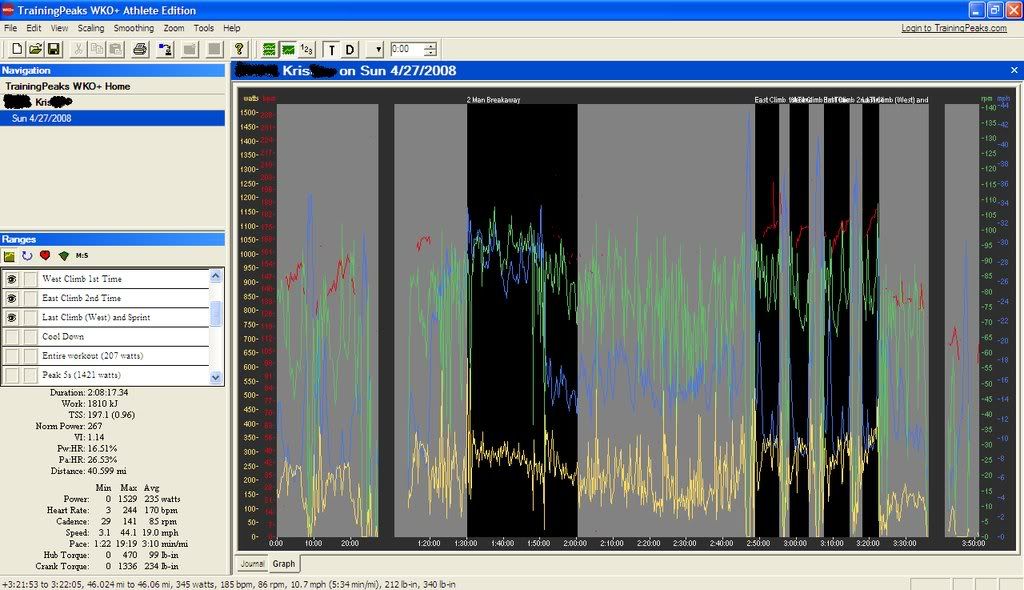Click the device download icon
This screenshot has height=590, width=1024.
[x=165, y=49]
